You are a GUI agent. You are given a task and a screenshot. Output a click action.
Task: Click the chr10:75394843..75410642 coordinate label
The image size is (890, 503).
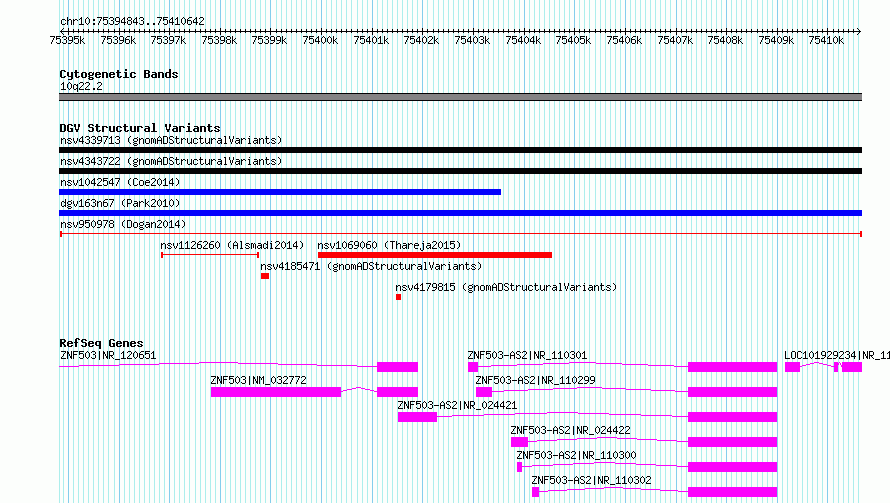[132, 21]
